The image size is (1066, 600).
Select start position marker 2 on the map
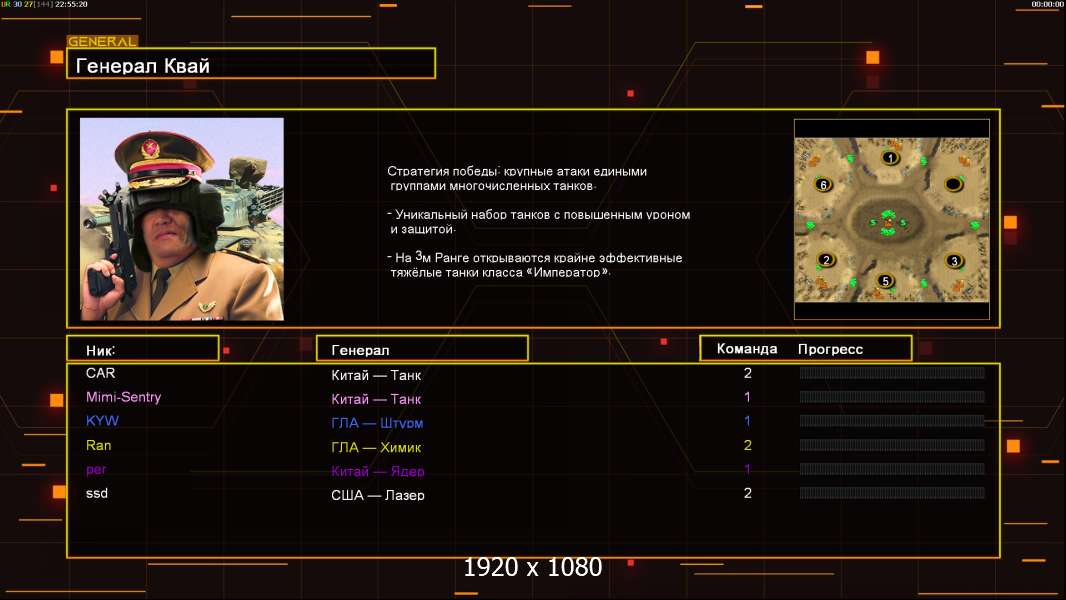(826, 260)
